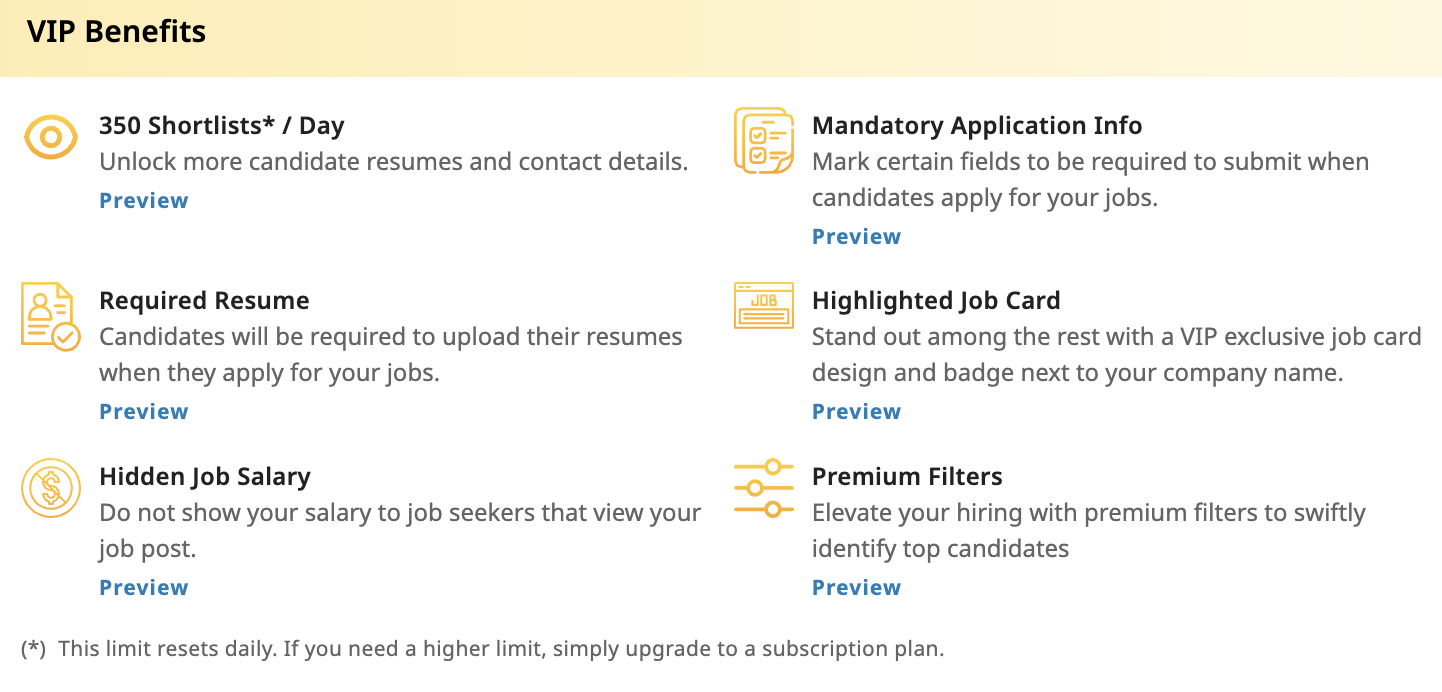
Task: Open Preview under Premium Filters
Action: [x=857, y=588]
